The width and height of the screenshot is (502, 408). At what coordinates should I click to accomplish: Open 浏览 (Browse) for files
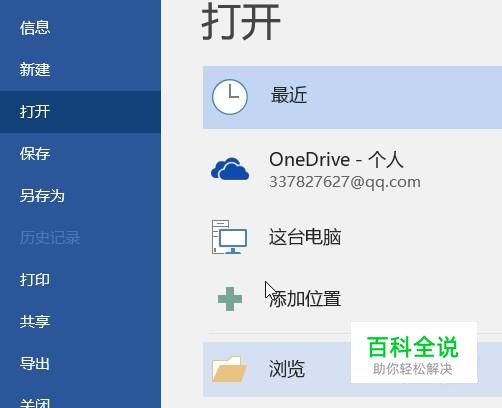(352, 369)
